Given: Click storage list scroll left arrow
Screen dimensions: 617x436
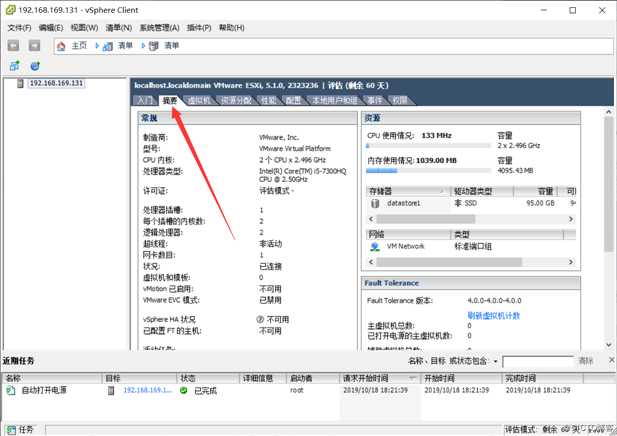Looking at the screenshot, I should pos(371,219).
